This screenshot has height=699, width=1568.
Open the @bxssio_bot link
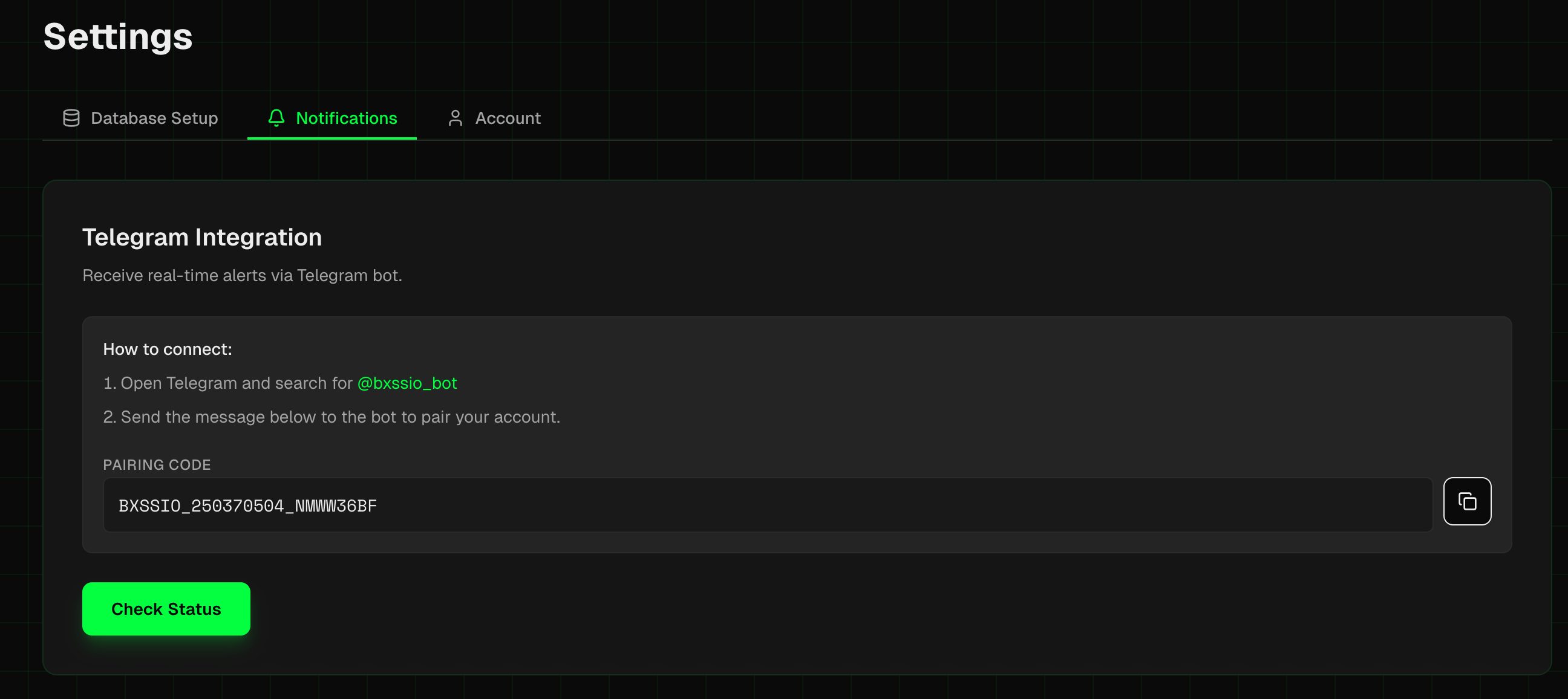[407, 383]
